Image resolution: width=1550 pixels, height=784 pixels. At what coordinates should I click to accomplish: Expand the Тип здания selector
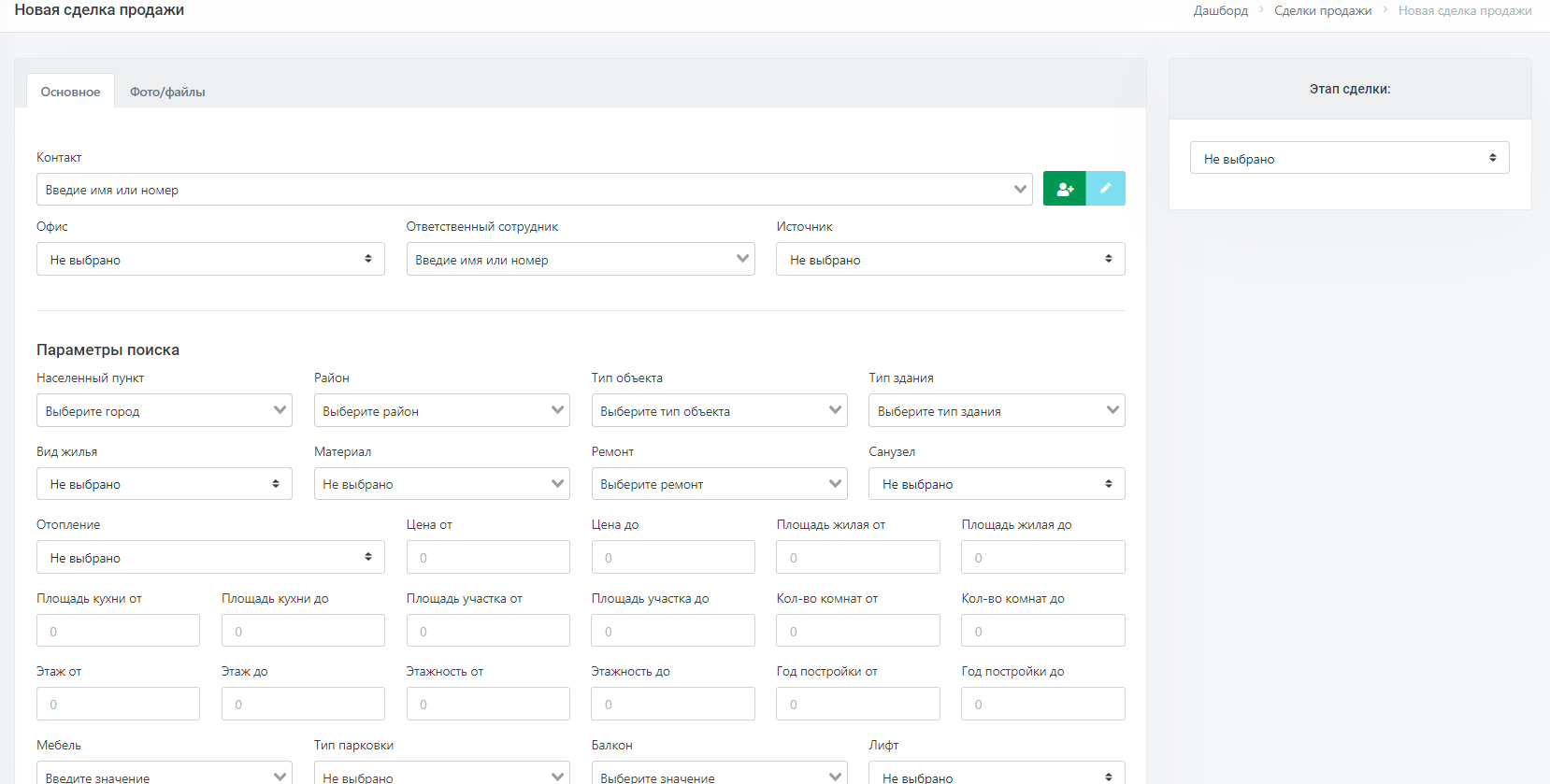coord(997,410)
